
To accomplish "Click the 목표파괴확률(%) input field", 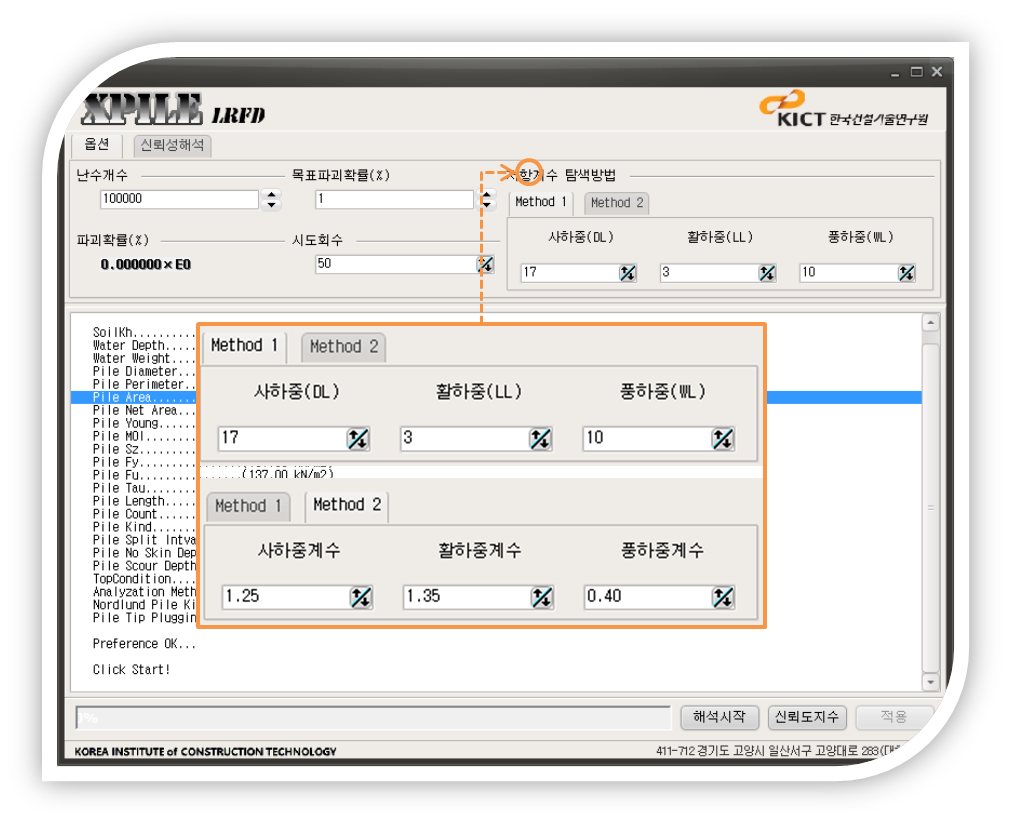I will 395,199.
